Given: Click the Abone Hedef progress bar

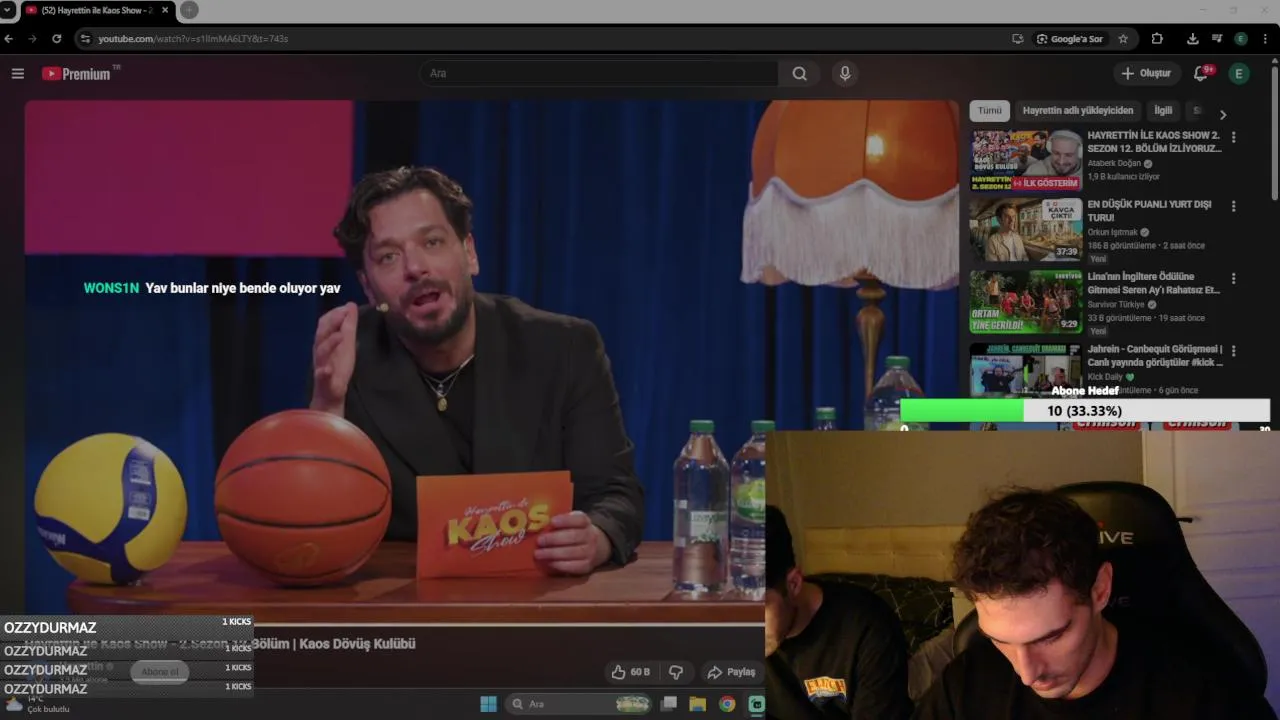Looking at the screenshot, I should coord(1085,411).
